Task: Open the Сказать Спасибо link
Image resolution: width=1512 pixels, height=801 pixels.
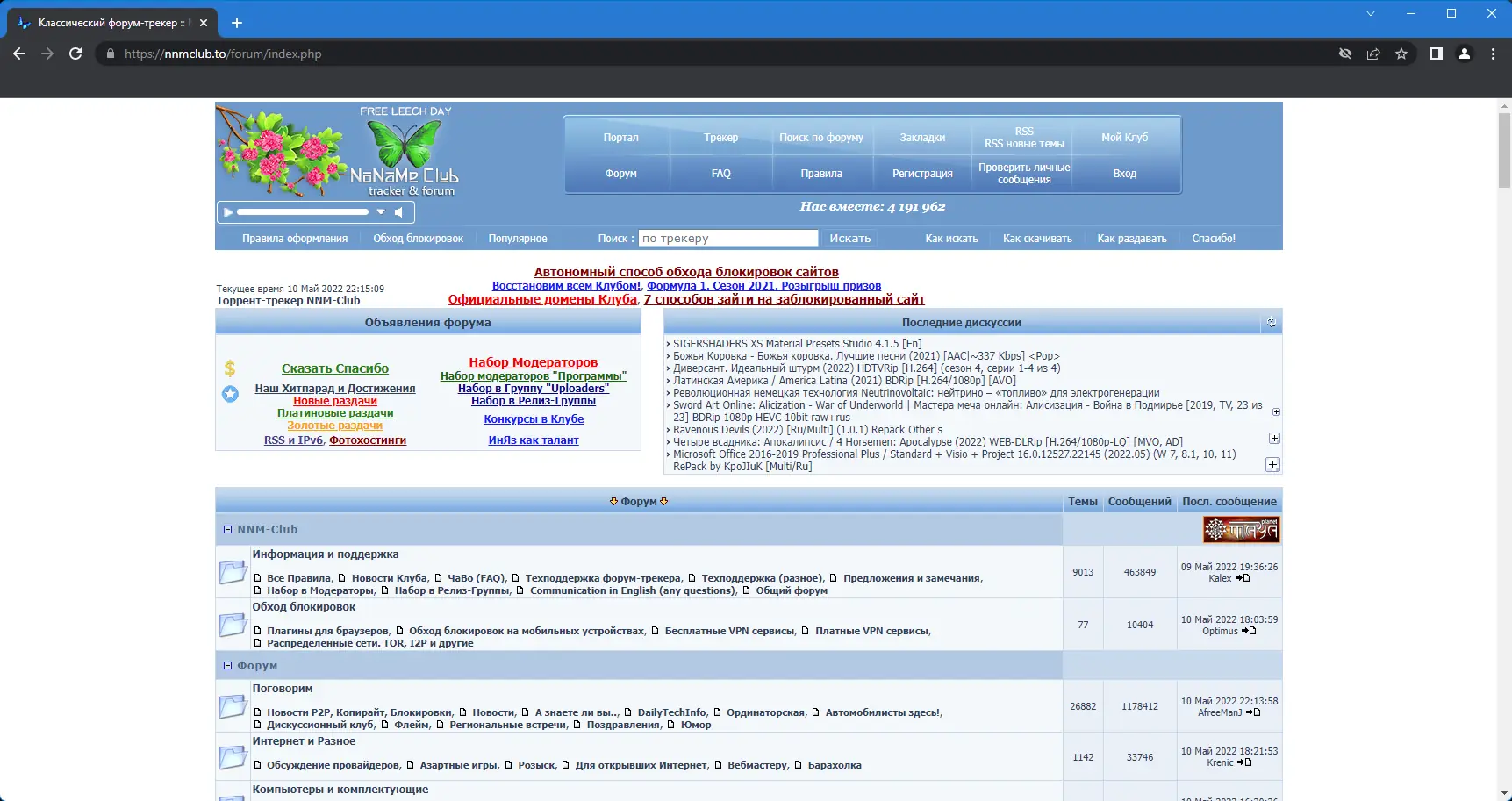Action: (335, 368)
